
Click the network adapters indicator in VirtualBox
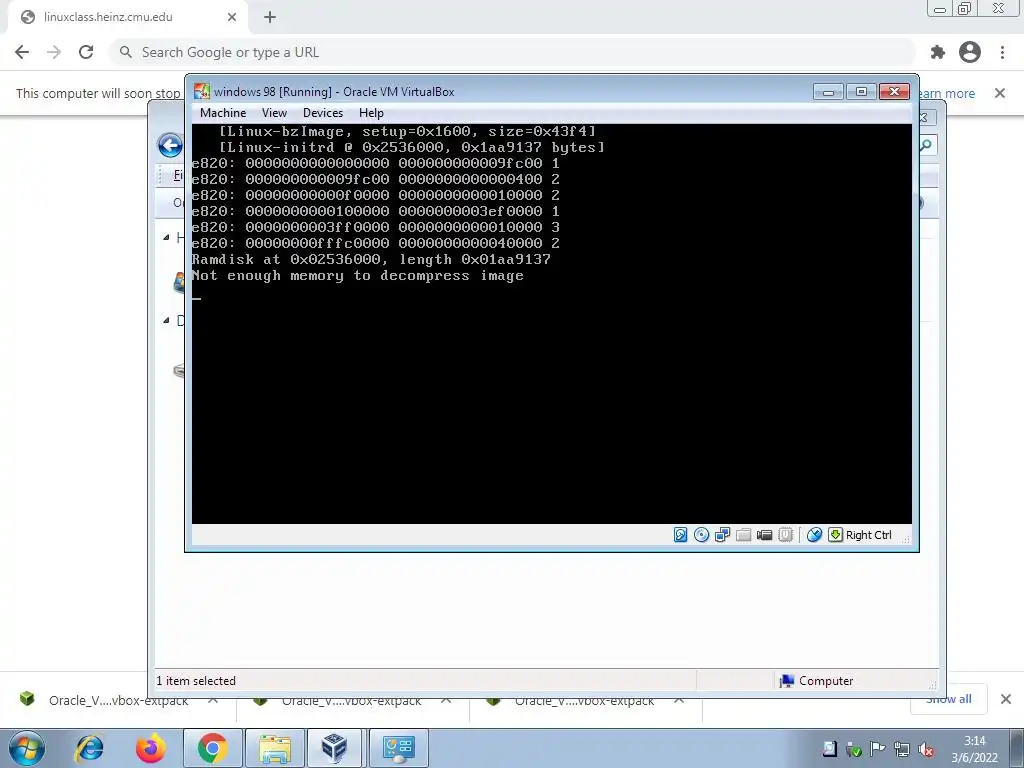(722, 535)
